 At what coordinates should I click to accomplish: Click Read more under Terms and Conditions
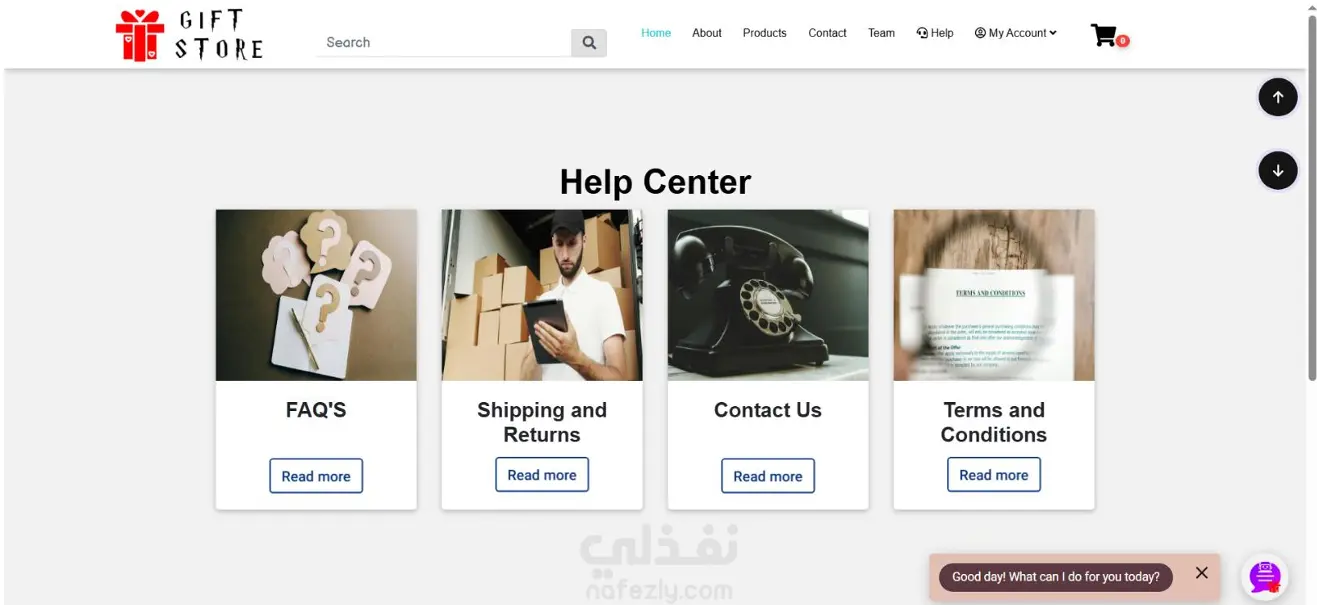(994, 475)
